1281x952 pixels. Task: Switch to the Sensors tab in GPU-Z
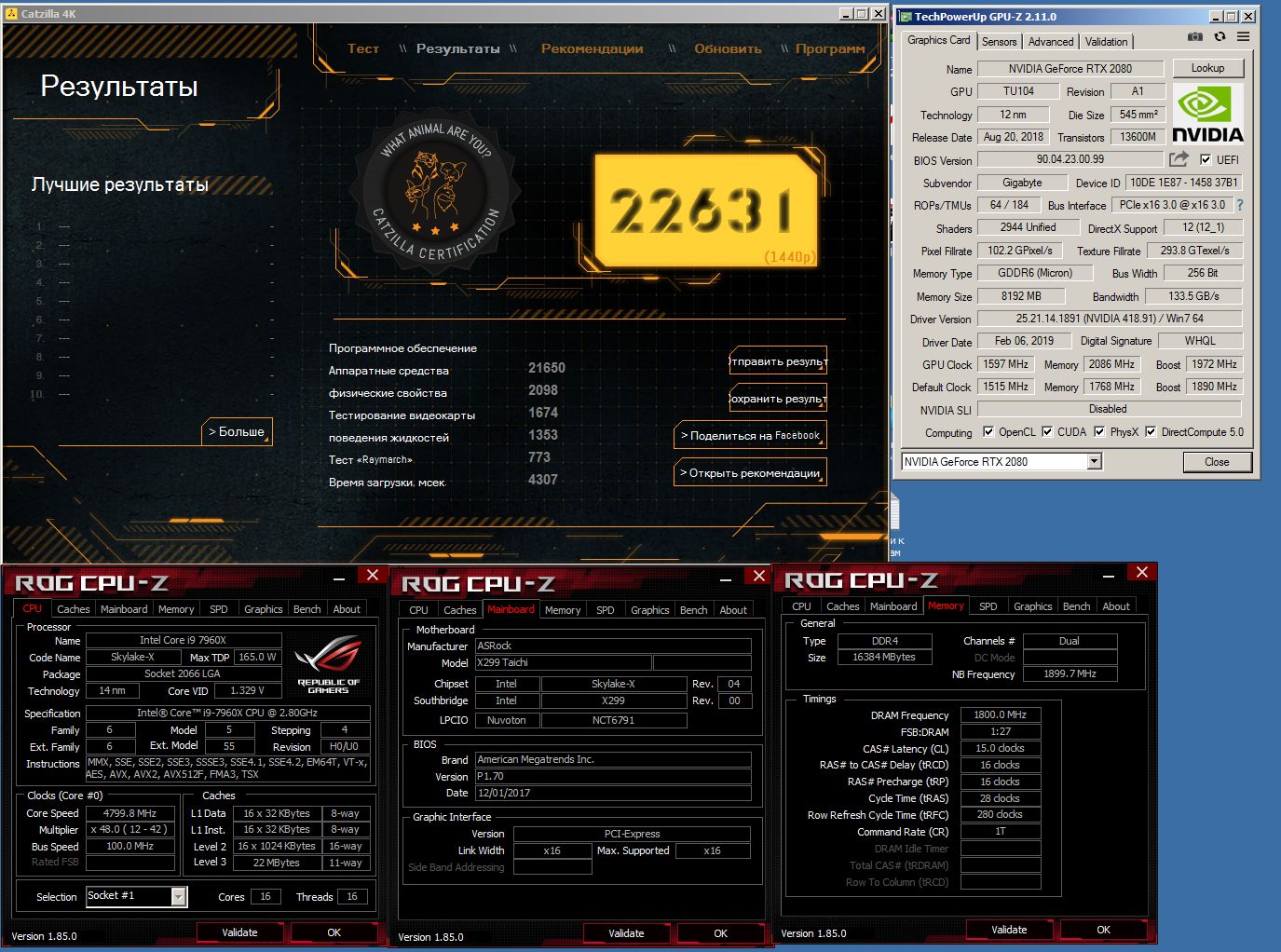(999, 42)
